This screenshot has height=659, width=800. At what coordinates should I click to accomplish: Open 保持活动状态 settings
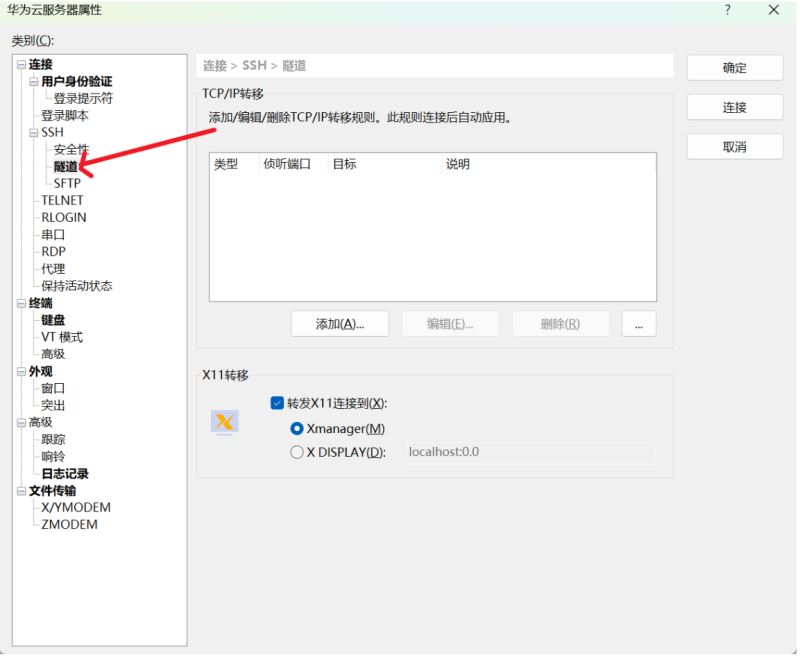pos(77,286)
